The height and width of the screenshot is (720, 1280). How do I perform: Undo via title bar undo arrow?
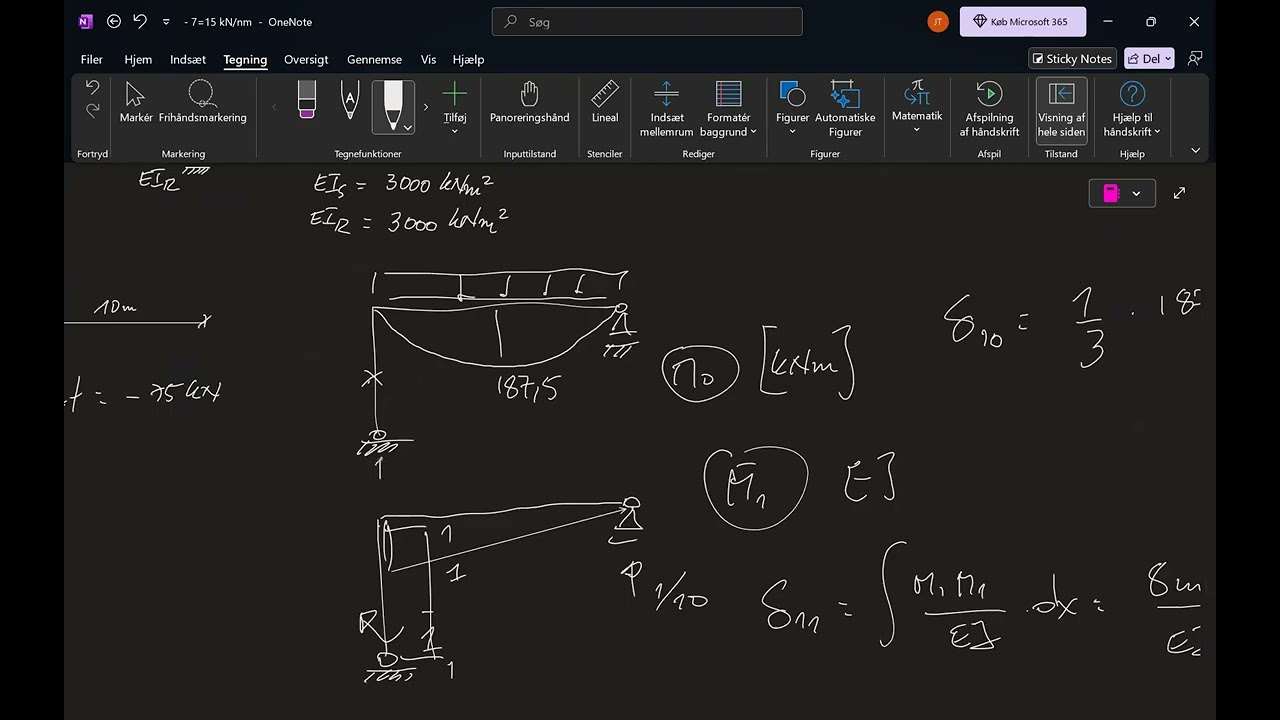point(140,22)
